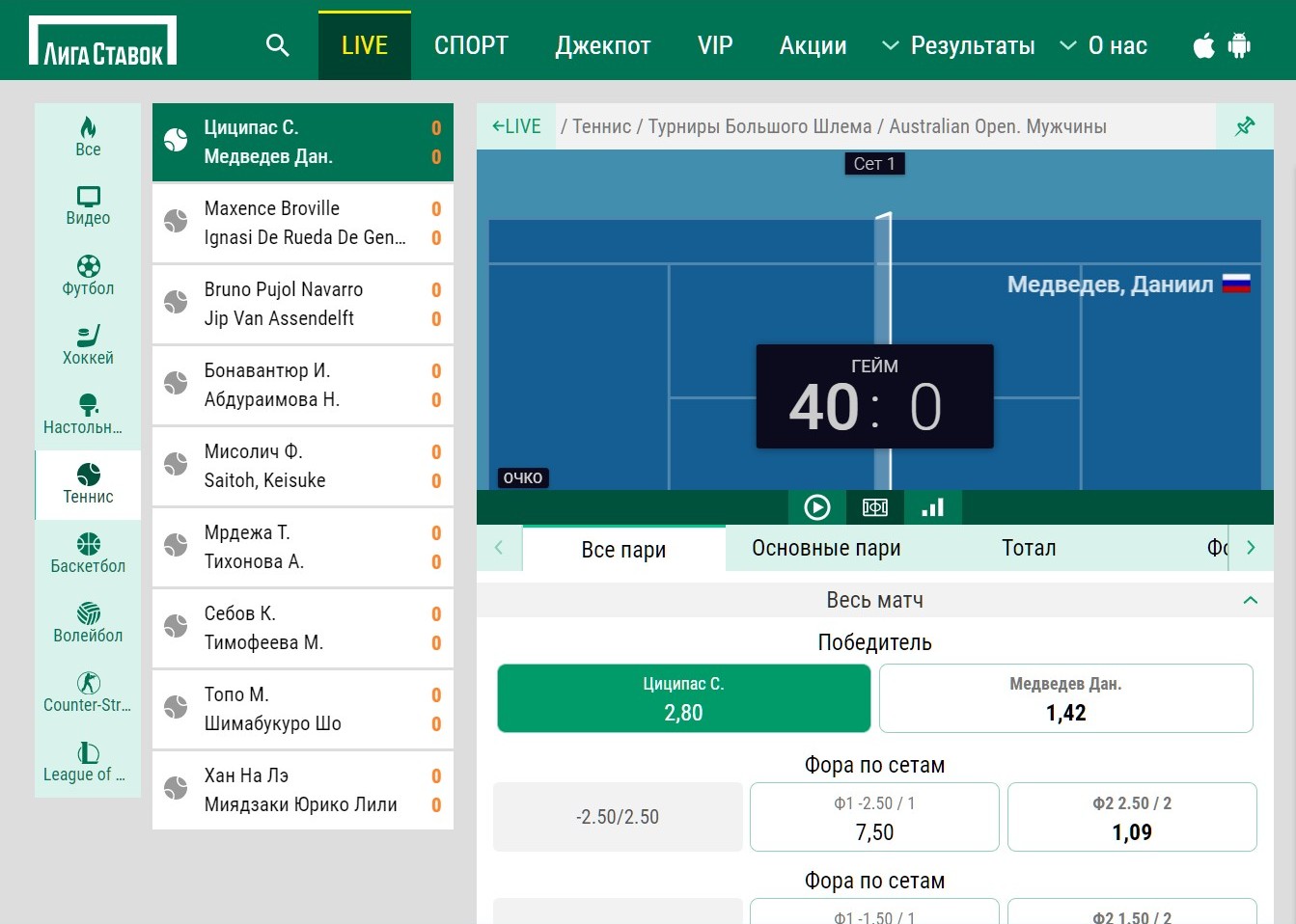Image resolution: width=1296 pixels, height=924 pixels.
Task: Open the VIP menu item
Action: coord(715,45)
